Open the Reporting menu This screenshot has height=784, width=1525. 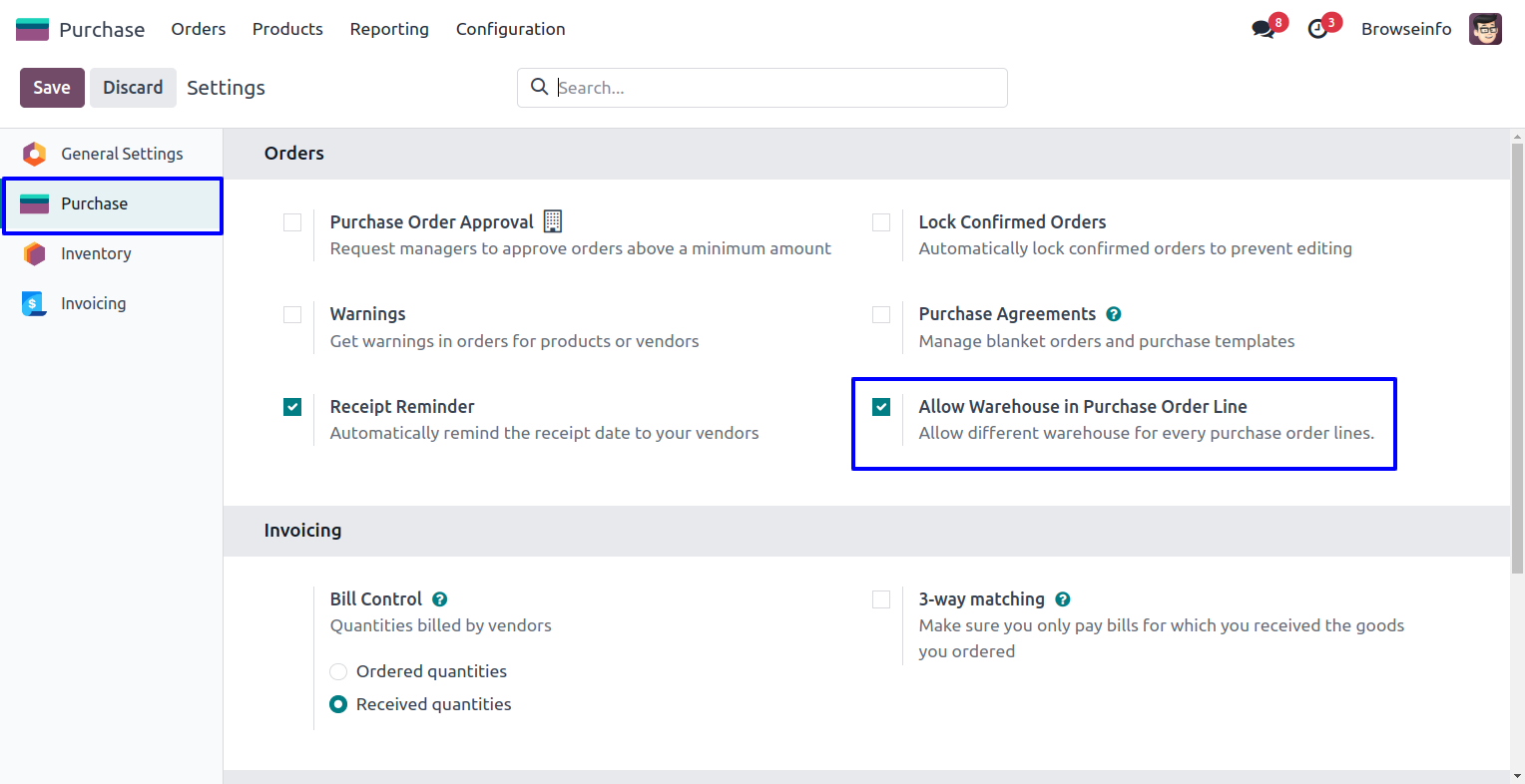click(x=389, y=29)
